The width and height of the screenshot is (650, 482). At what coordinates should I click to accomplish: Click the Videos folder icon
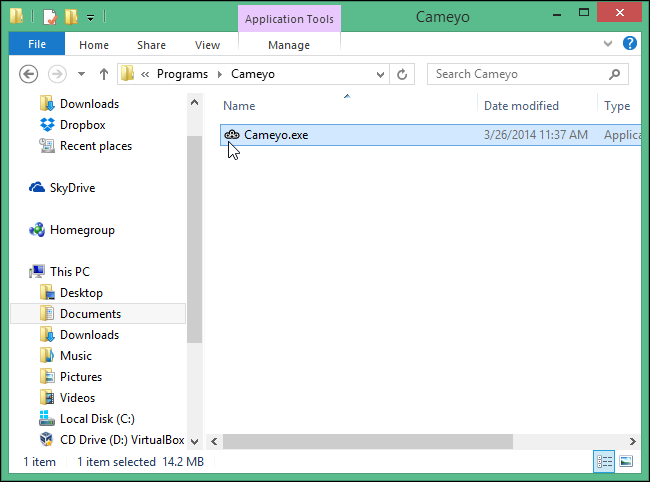pos(47,397)
